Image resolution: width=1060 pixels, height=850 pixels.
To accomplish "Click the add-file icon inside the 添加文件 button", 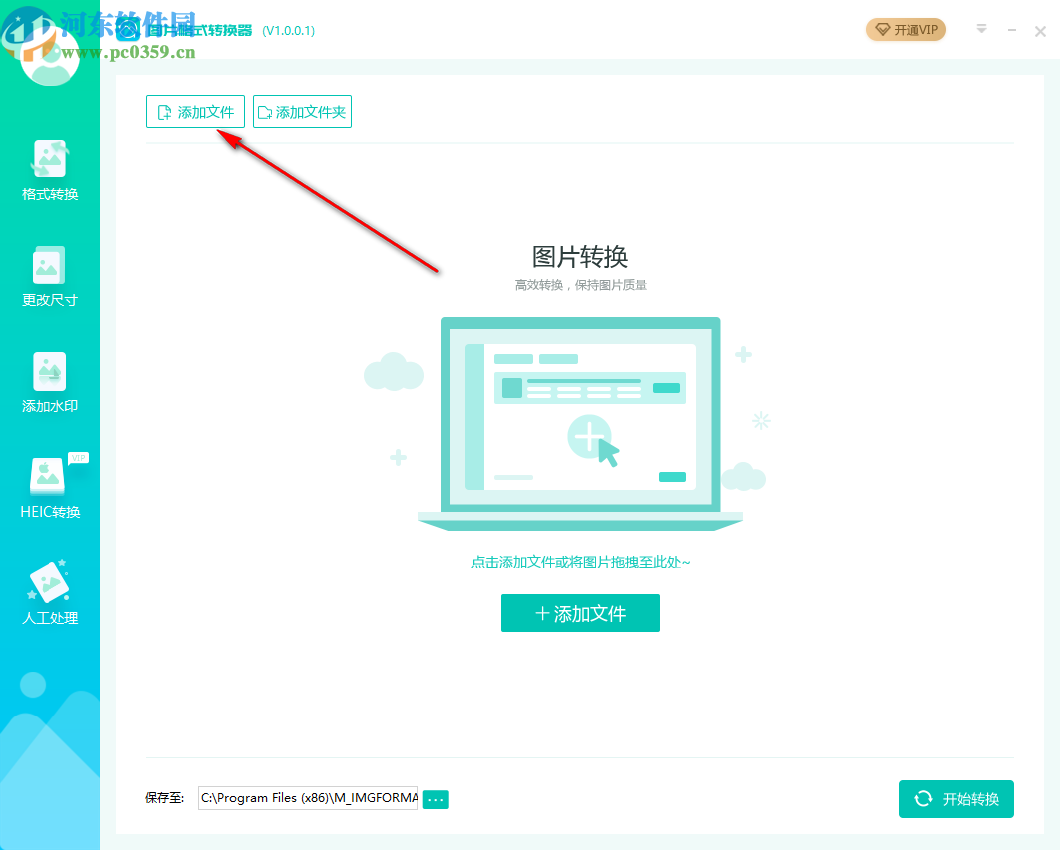I will 164,111.
